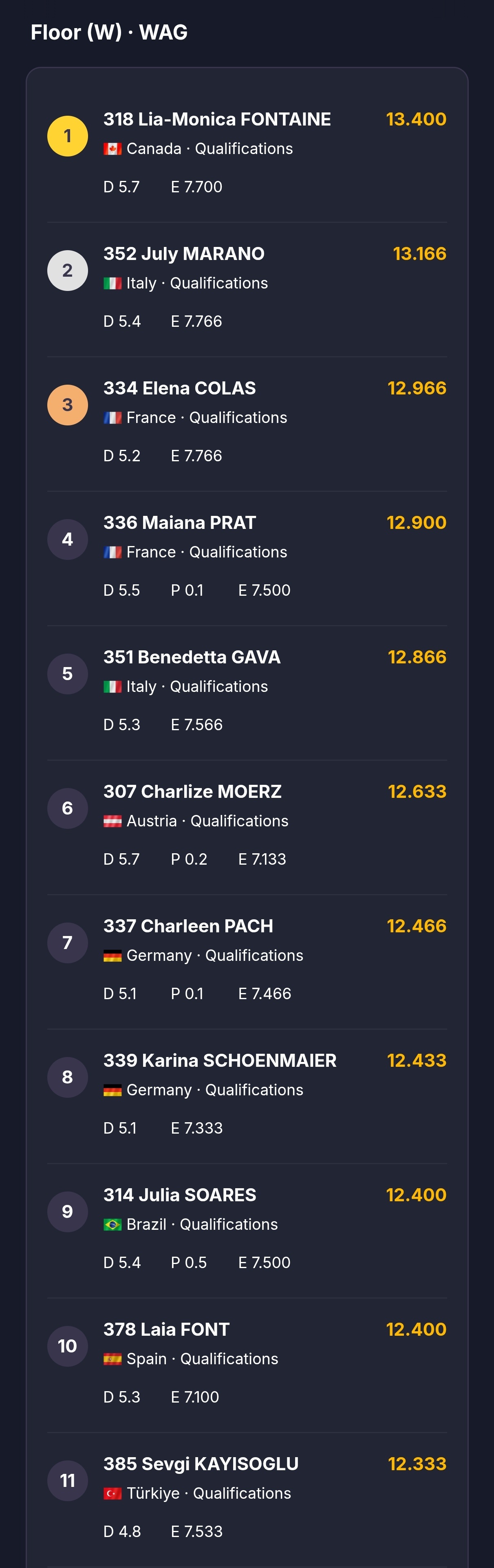Click the bronze rank 3 badge
Image resolution: width=494 pixels, height=1568 pixels.
[x=68, y=405]
